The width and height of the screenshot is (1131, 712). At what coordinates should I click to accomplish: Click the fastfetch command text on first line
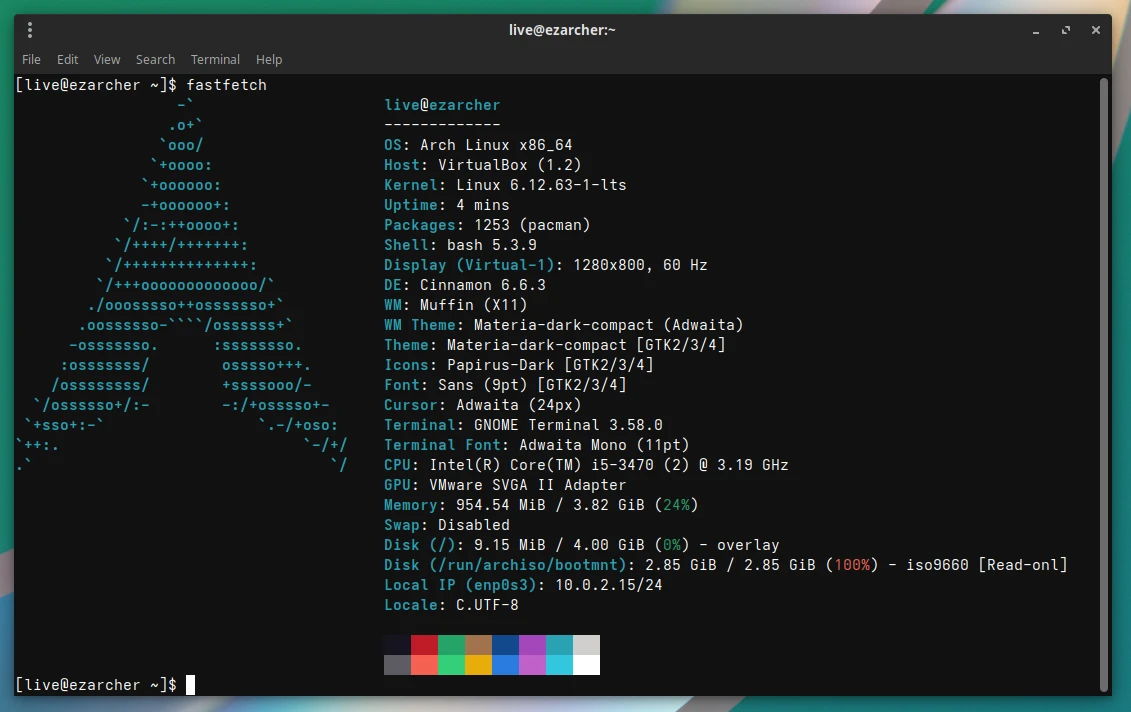(226, 85)
